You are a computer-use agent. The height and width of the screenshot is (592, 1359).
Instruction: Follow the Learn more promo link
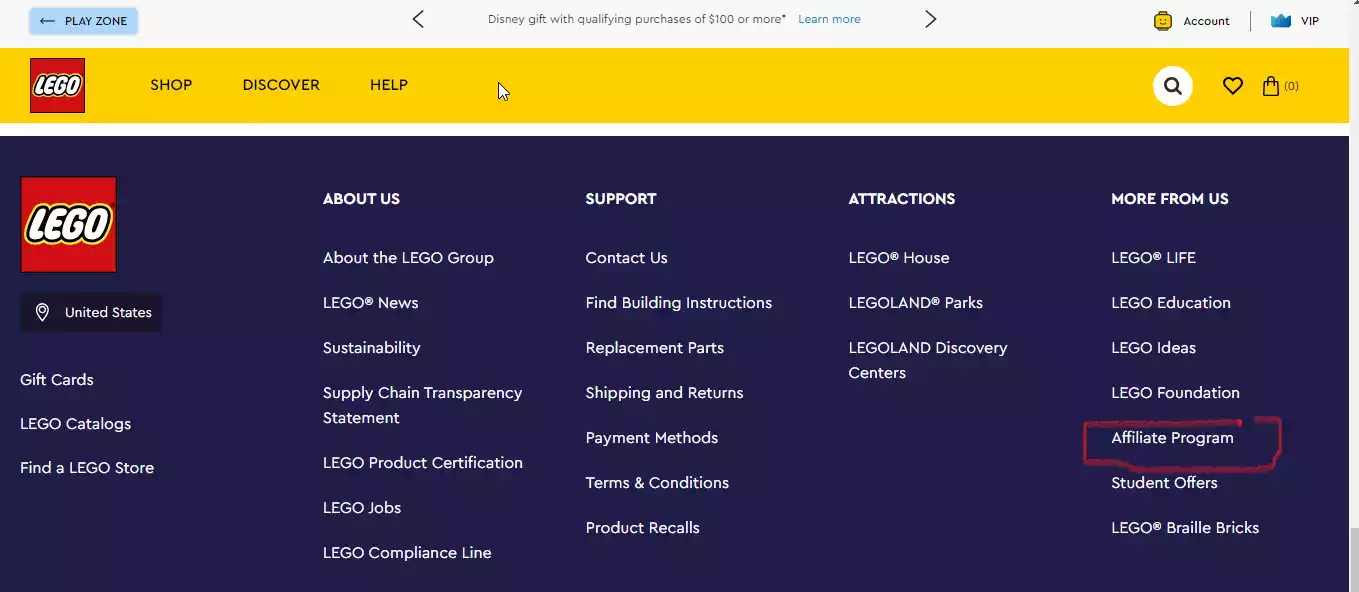829,19
